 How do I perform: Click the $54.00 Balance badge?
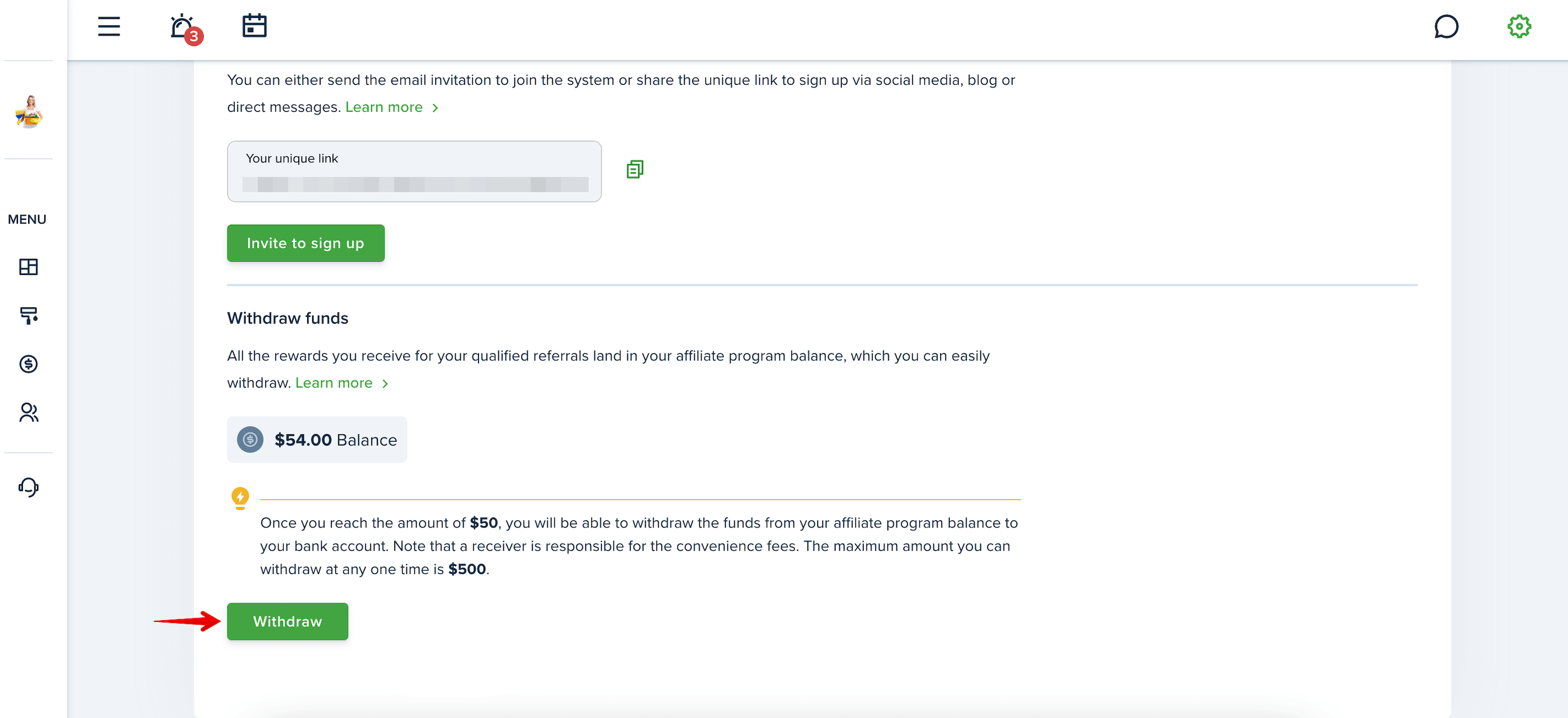[x=317, y=440]
